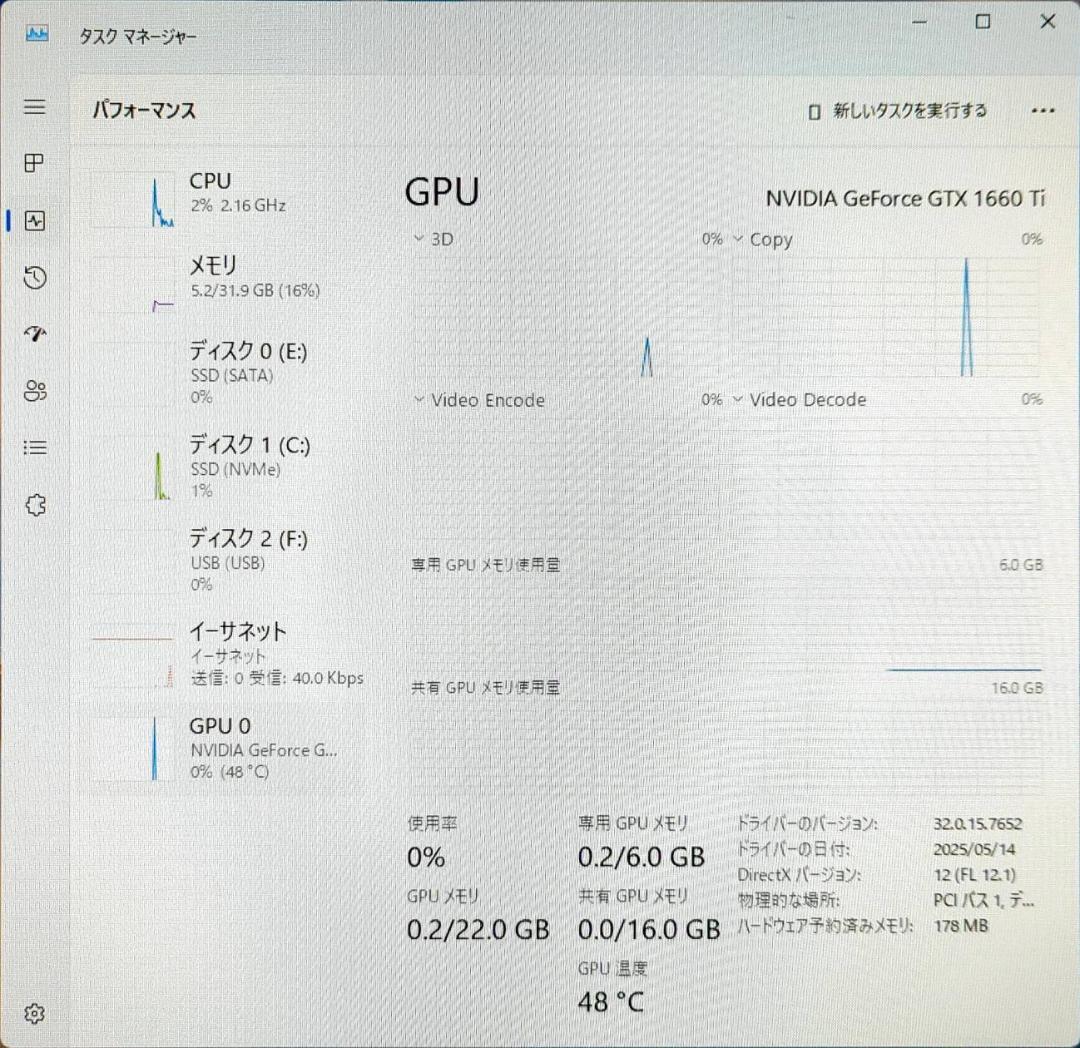The height and width of the screenshot is (1048, 1080).
Task: Open the Video Decode engine dropdown
Action: 737,399
